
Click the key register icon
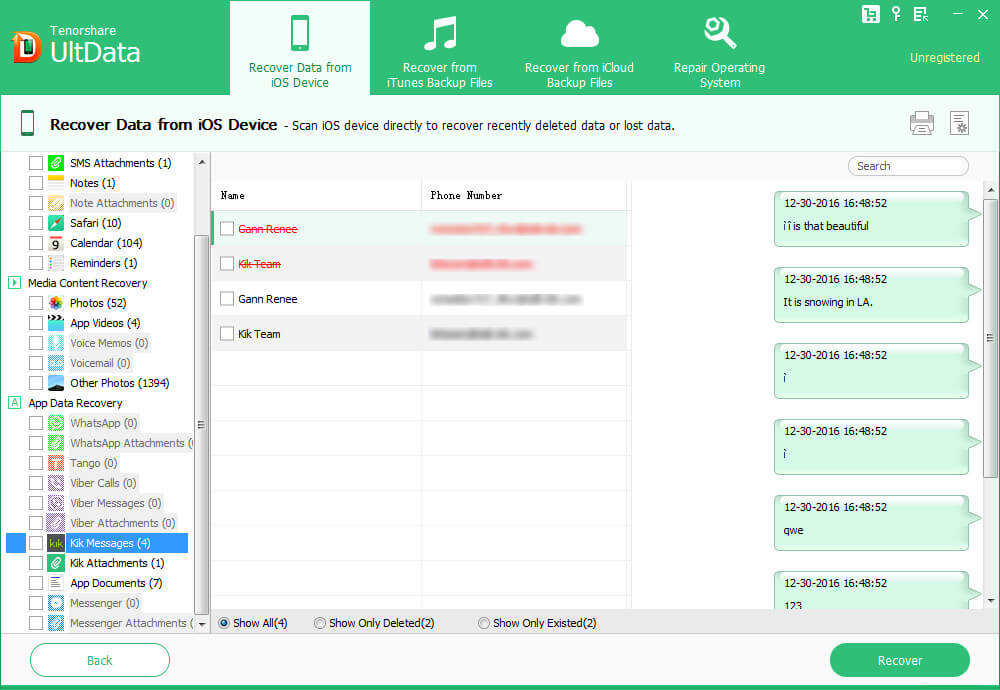(896, 14)
